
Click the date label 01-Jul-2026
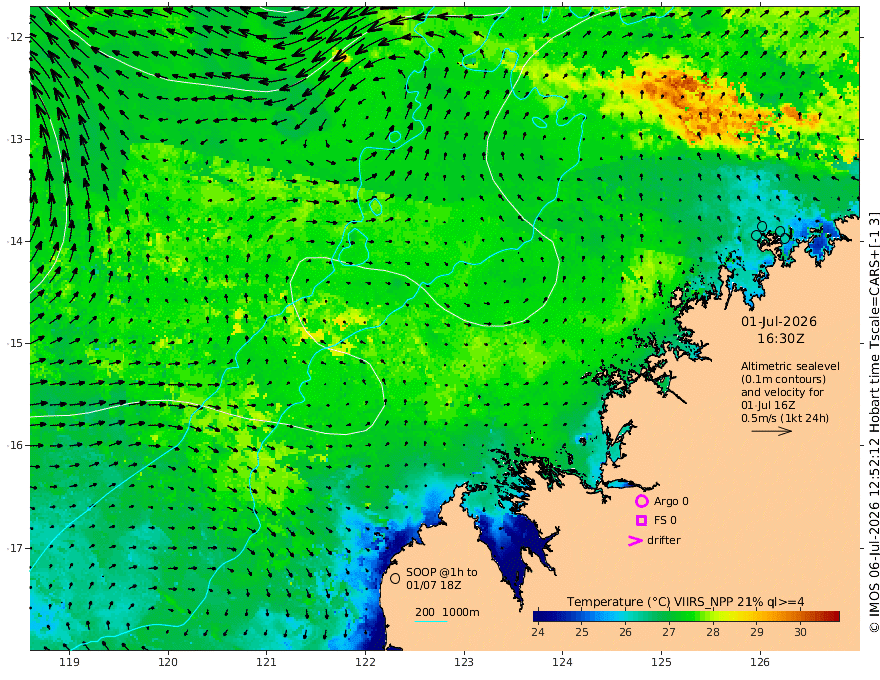779,321
